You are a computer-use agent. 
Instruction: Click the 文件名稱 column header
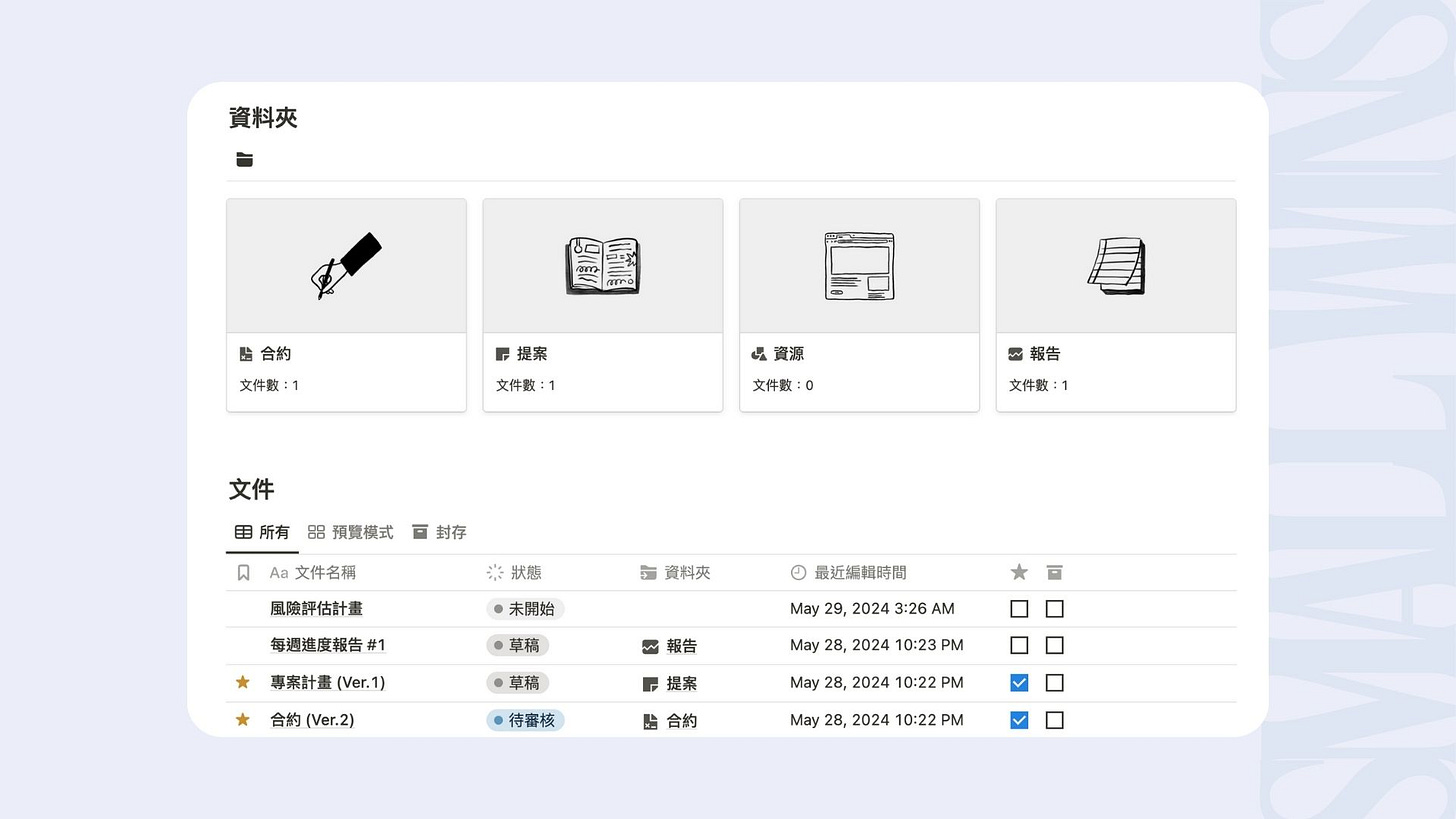[x=313, y=573]
